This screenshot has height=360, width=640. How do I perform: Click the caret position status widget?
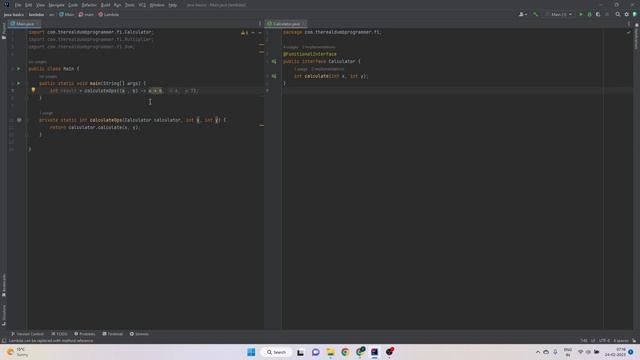click(584, 340)
